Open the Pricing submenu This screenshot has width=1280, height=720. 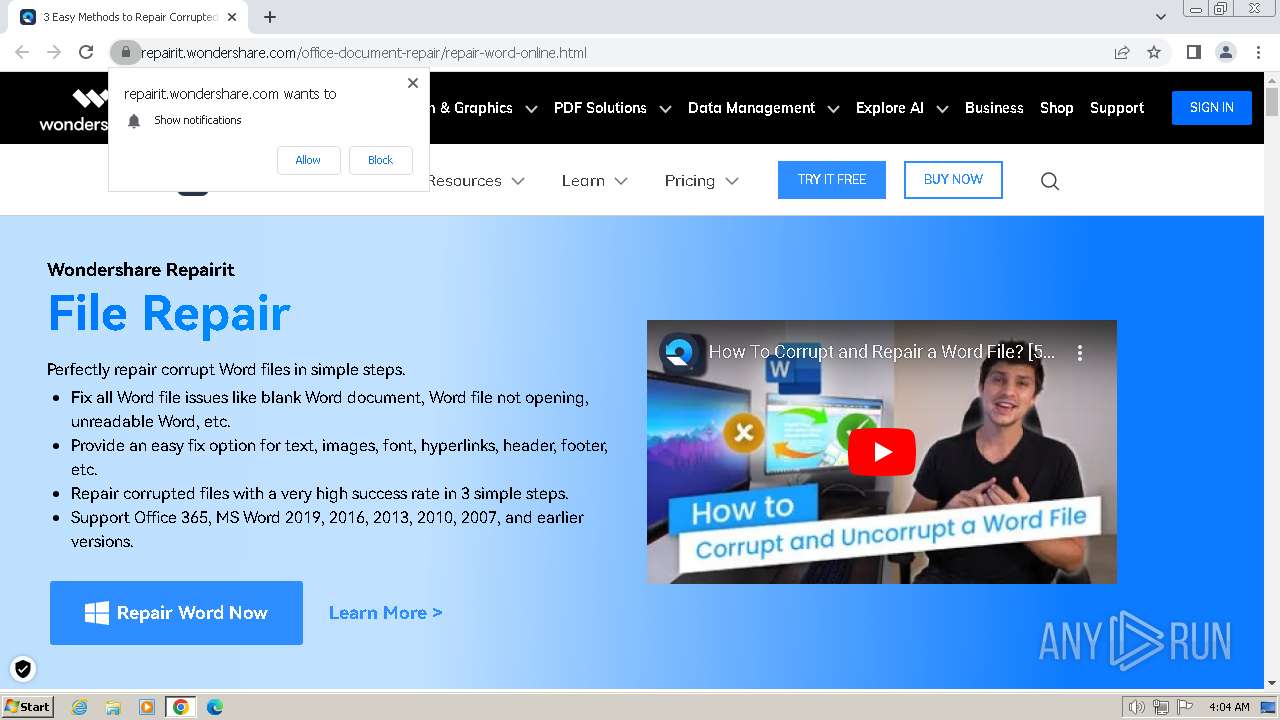coord(690,181)
